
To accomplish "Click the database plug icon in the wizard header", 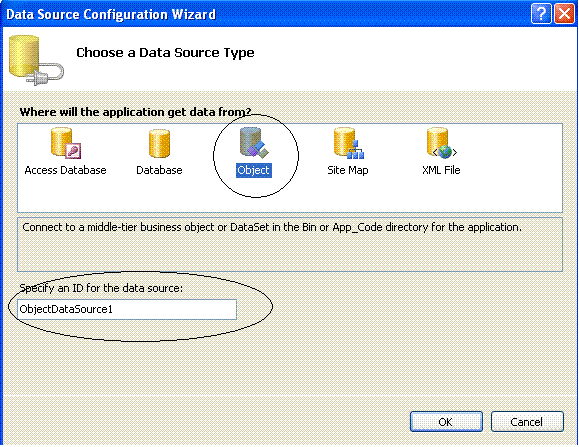I will pos(36,60).
